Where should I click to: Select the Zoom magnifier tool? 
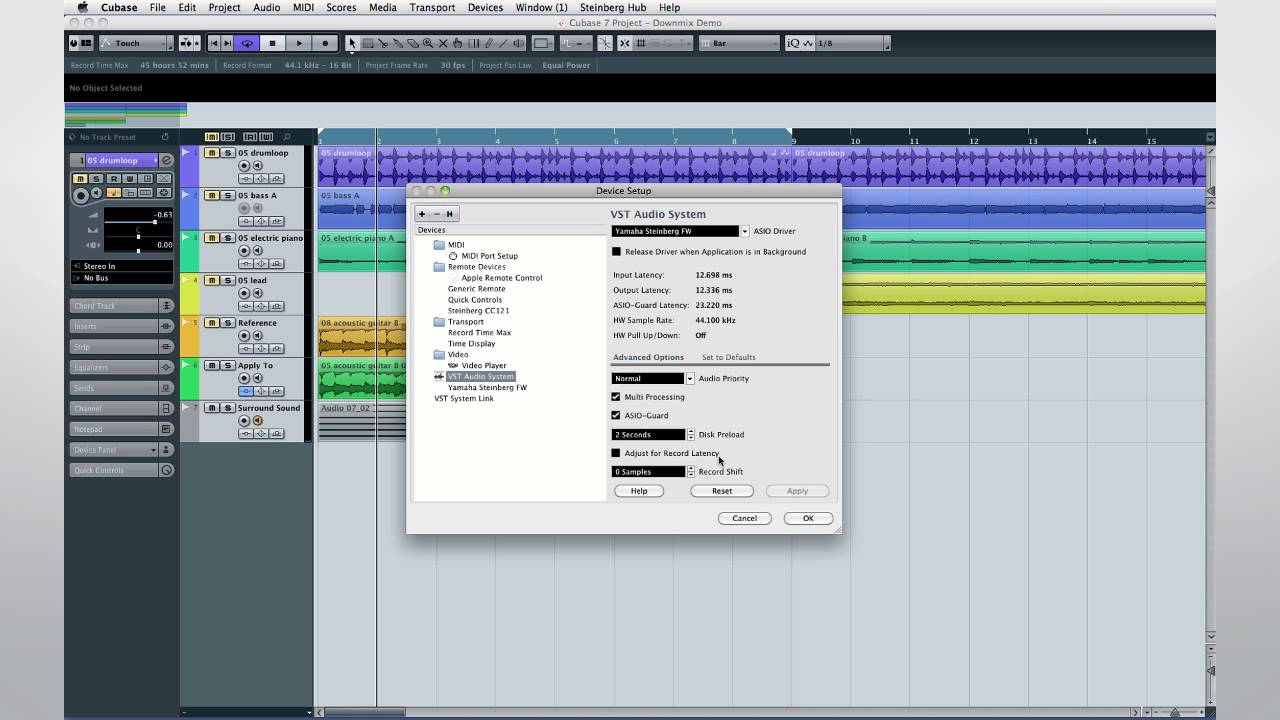[427, 43]
